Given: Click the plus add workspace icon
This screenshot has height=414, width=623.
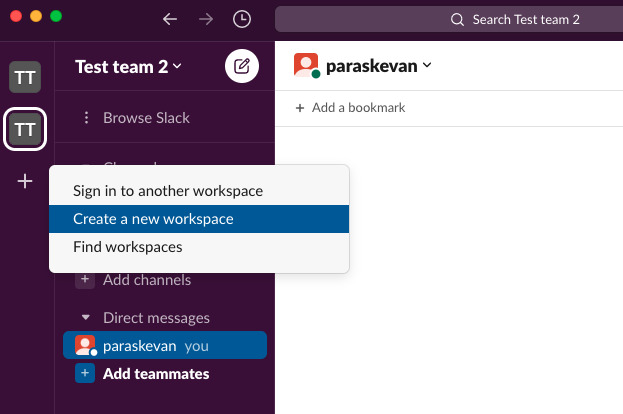Looking at the screenshot, I should (x=25, y=181).
